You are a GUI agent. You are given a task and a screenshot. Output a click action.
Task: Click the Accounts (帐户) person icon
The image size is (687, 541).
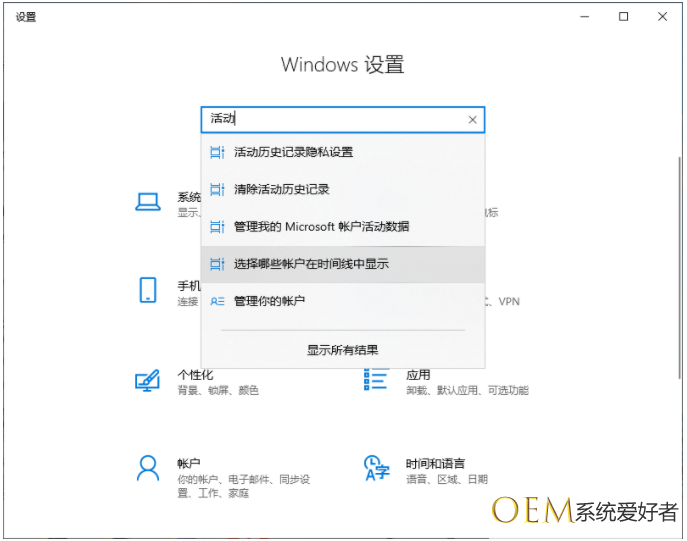(148, 468)
